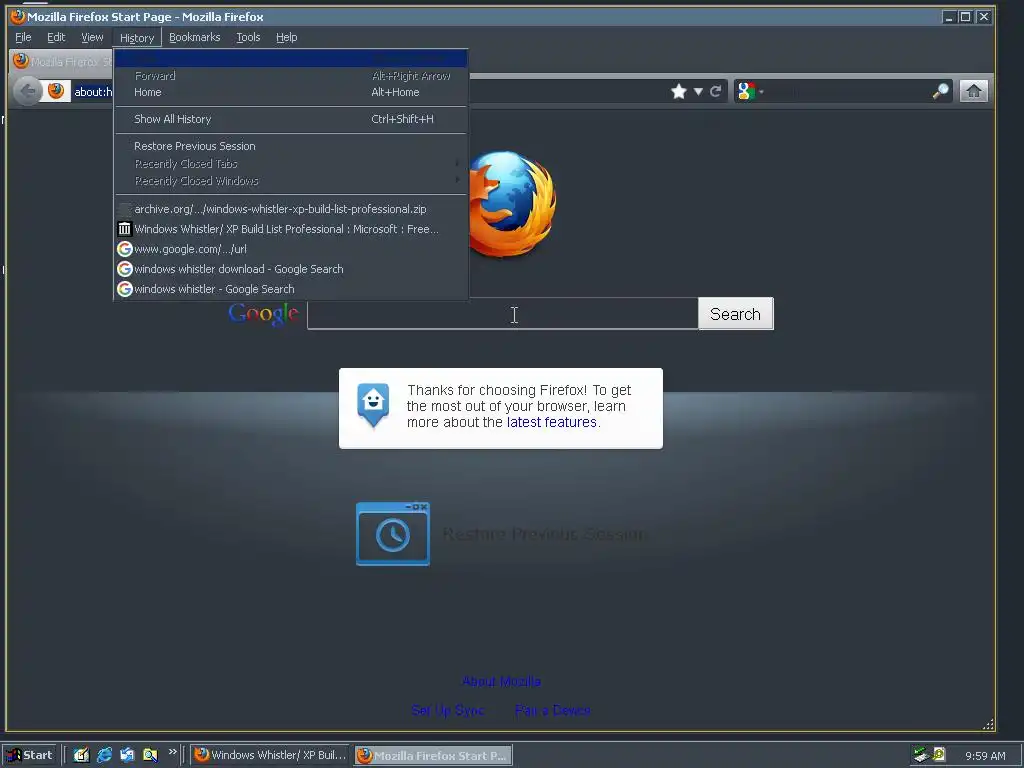Click the window resize grip corner
This screenshot has width=1024, height=768.
tap(988, 724)
